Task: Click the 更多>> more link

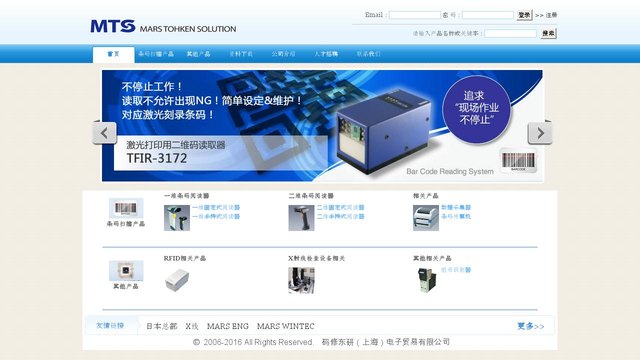Action: 531,326
